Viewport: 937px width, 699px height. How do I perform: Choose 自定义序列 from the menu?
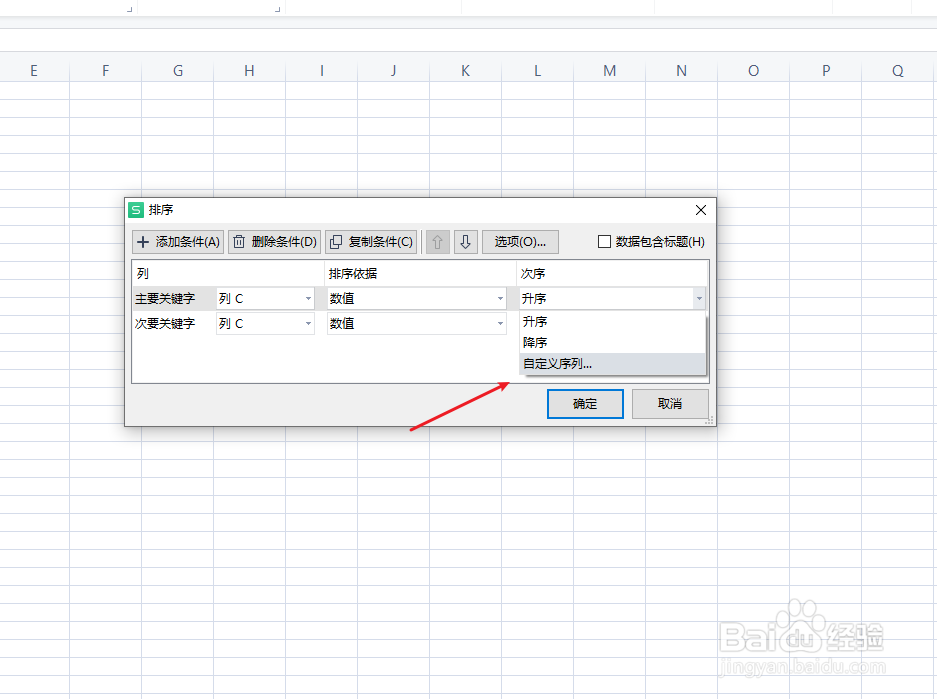point(556,363)
